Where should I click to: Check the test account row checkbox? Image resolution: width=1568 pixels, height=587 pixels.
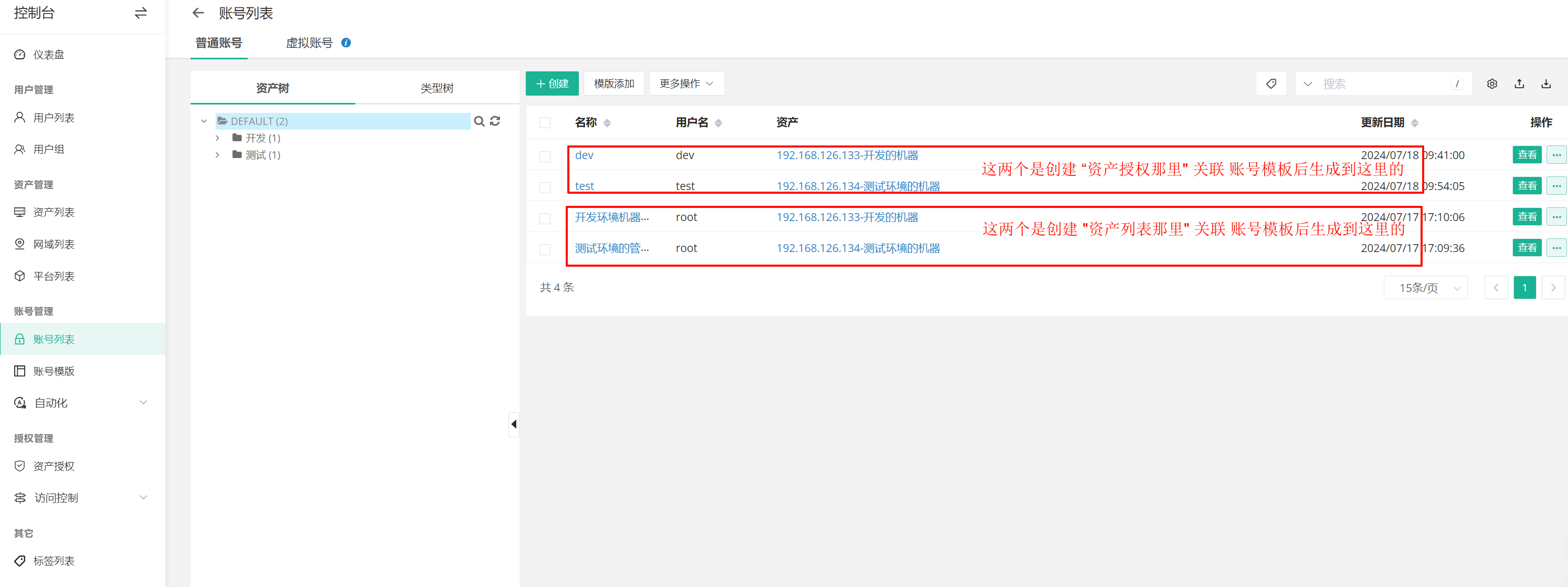[545, 187]
